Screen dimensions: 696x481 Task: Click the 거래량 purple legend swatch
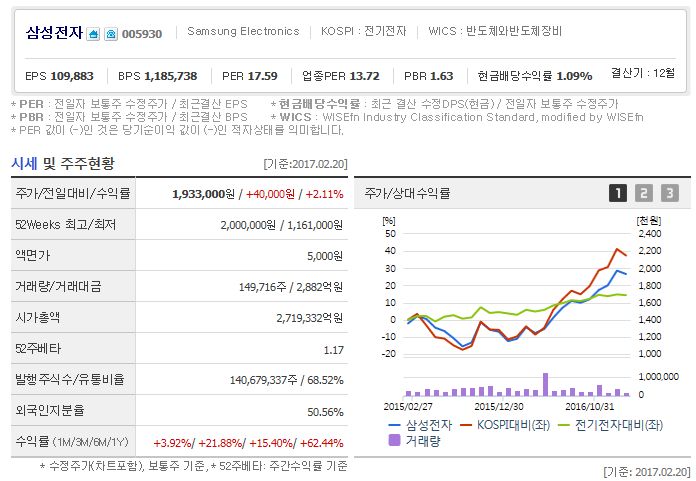pyautogui.click(x=394, y=440)
